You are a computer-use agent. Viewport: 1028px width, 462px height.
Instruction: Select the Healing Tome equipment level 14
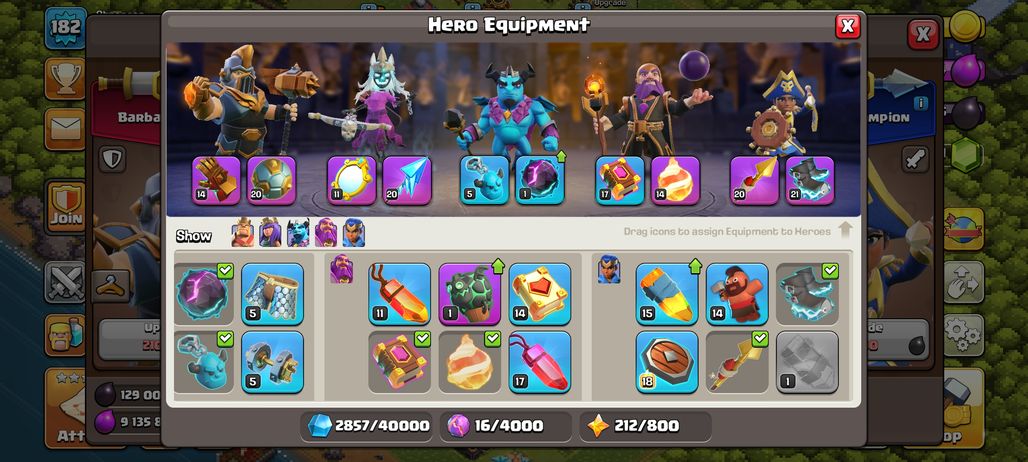[x=540, y=294]
